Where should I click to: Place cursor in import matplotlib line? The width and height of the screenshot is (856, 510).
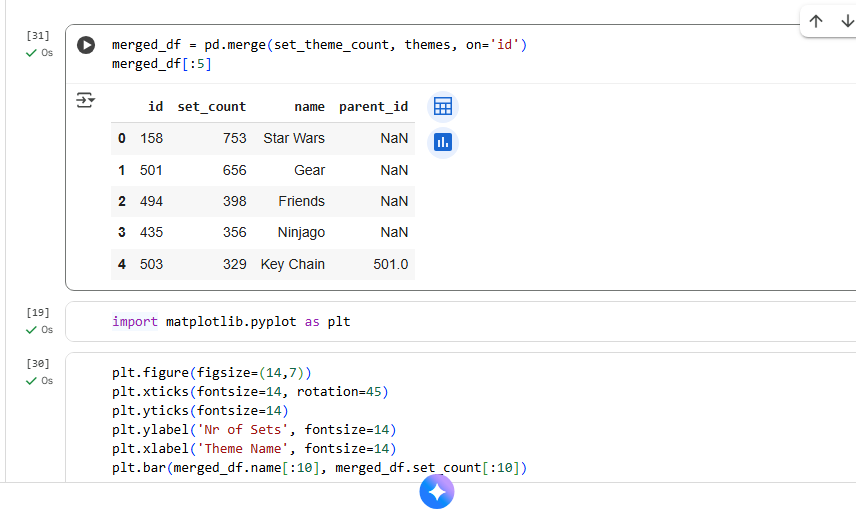231,322
